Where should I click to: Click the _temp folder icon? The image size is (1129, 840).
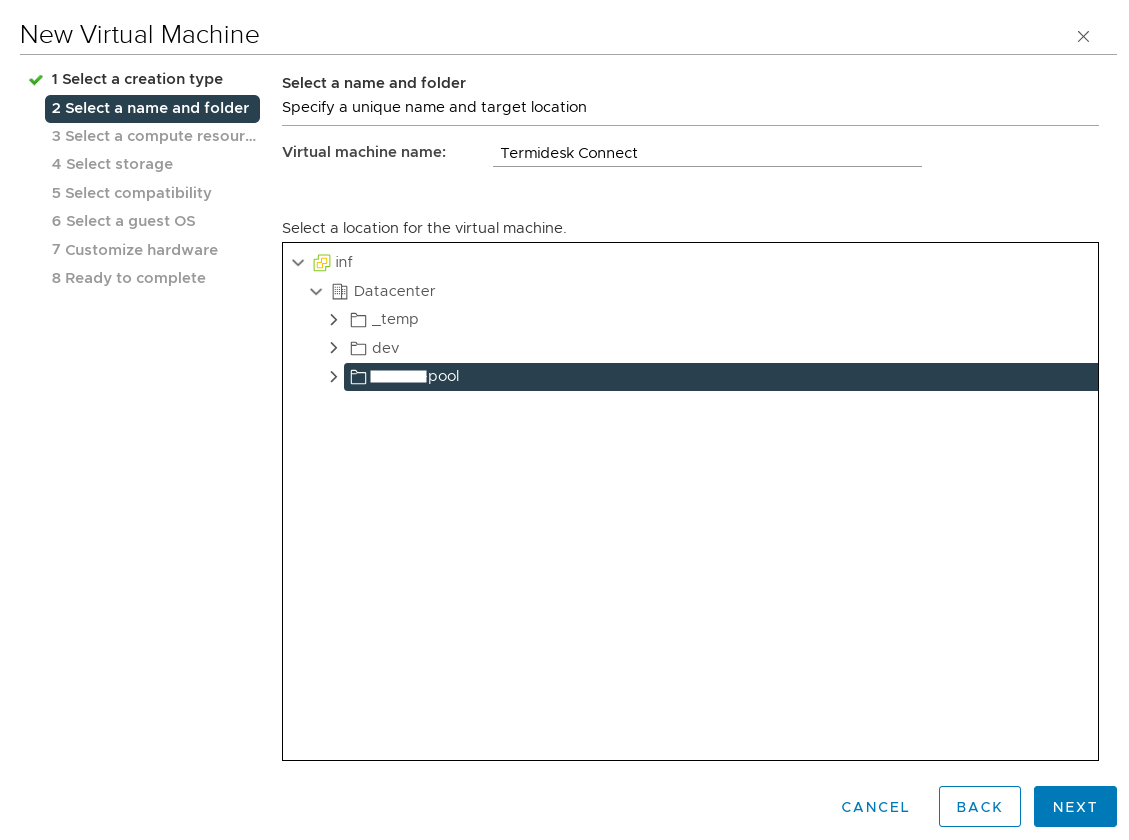coord(358,320)
